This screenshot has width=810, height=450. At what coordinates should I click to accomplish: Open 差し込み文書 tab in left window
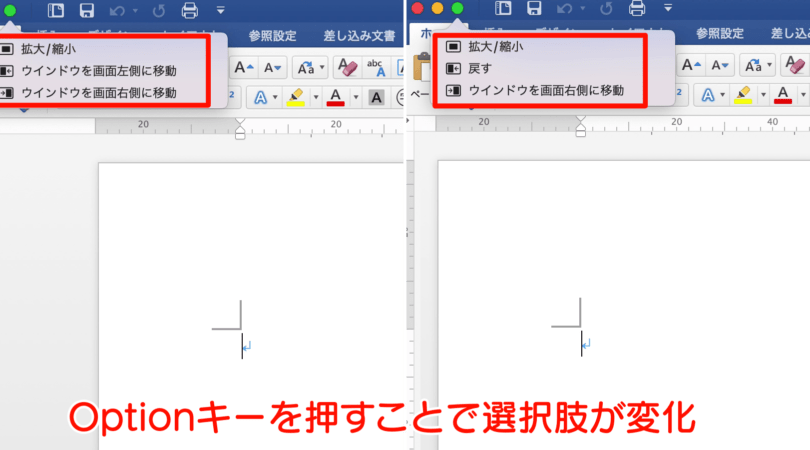click(x=359, y=36)
